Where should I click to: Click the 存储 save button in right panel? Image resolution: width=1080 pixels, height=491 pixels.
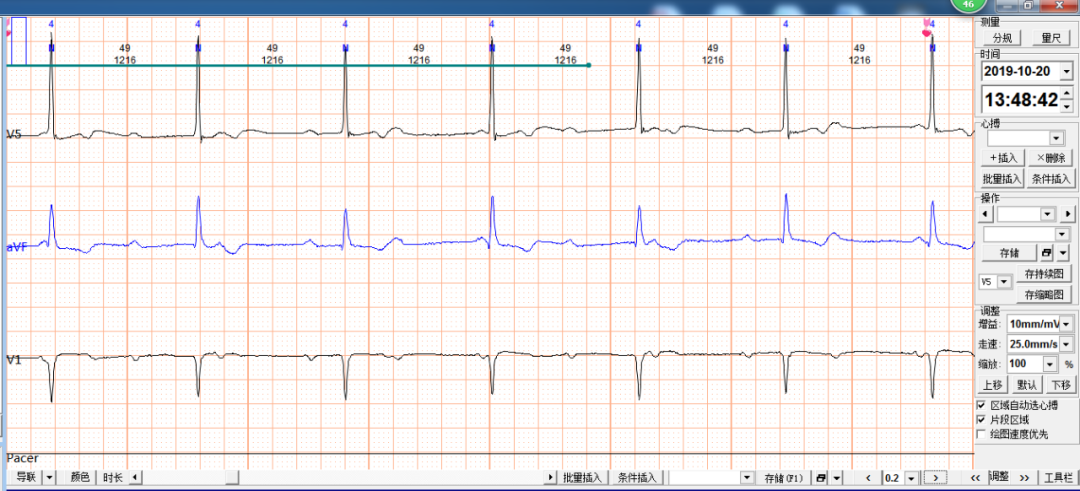click(x=1008, y=253)
